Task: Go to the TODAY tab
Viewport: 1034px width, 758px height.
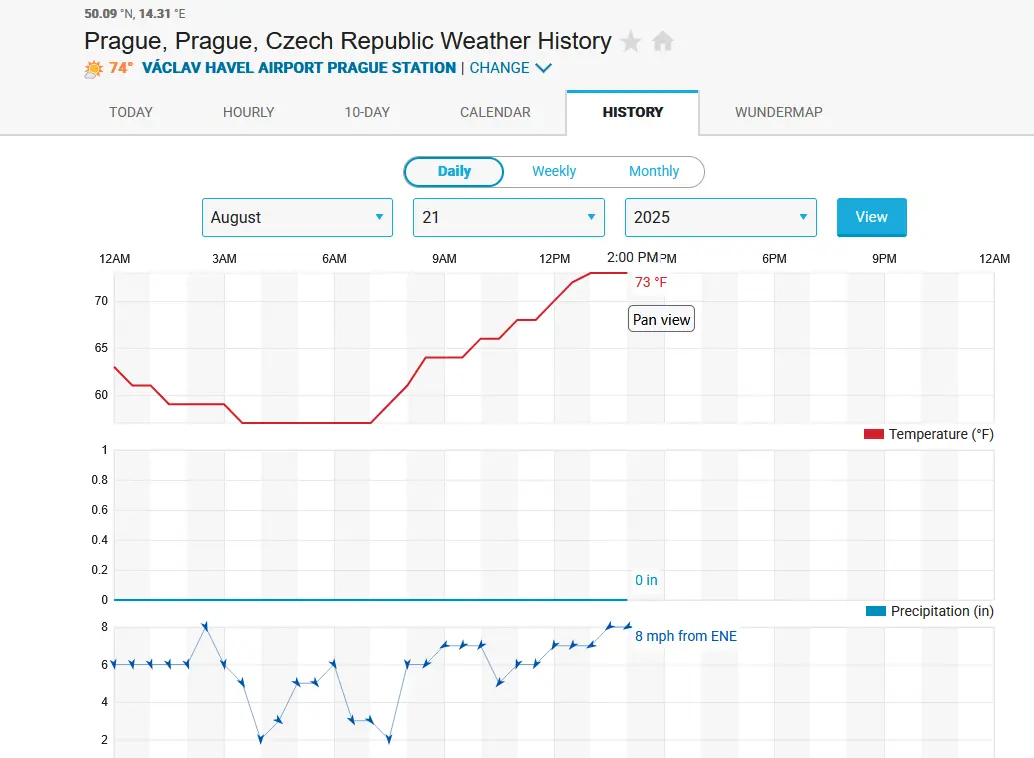Action: pos(131,112)
